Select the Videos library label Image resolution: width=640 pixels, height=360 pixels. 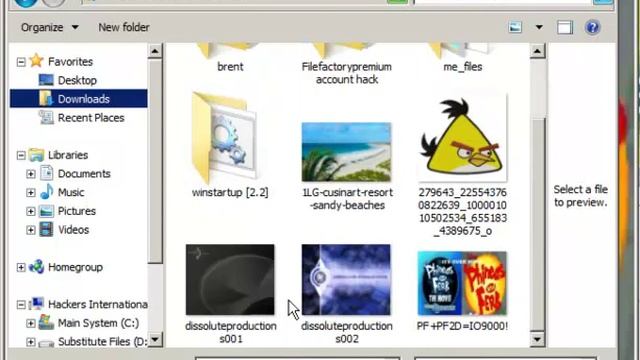pos(73,230)
